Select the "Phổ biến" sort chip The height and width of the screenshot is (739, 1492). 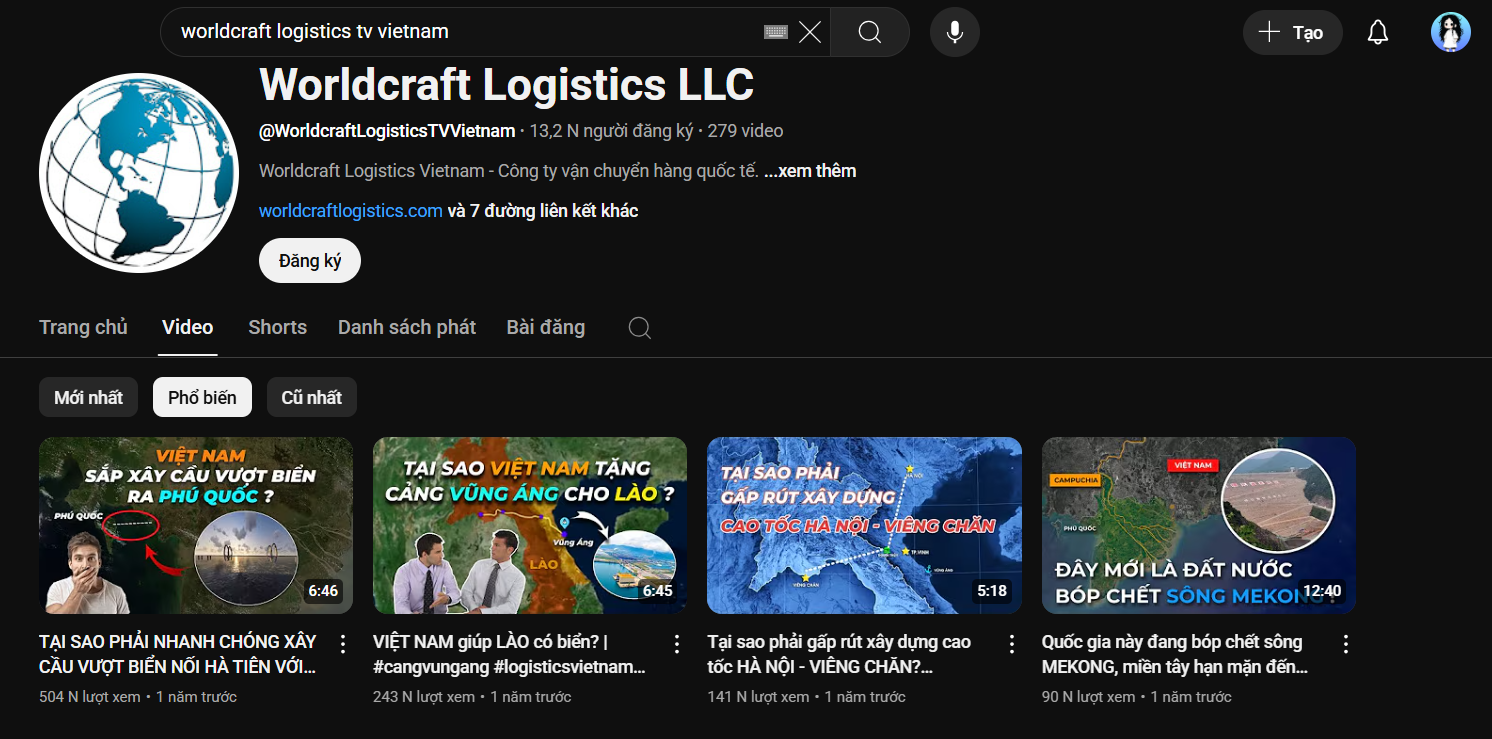pyautogui.click(x=202, y=397)
